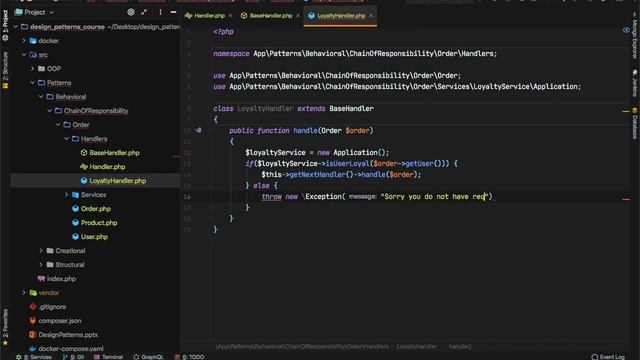Image resolution: width=640 pixels, height=360 pixels.
Task: Open User.php file in tree
Action: pos(94,237)
